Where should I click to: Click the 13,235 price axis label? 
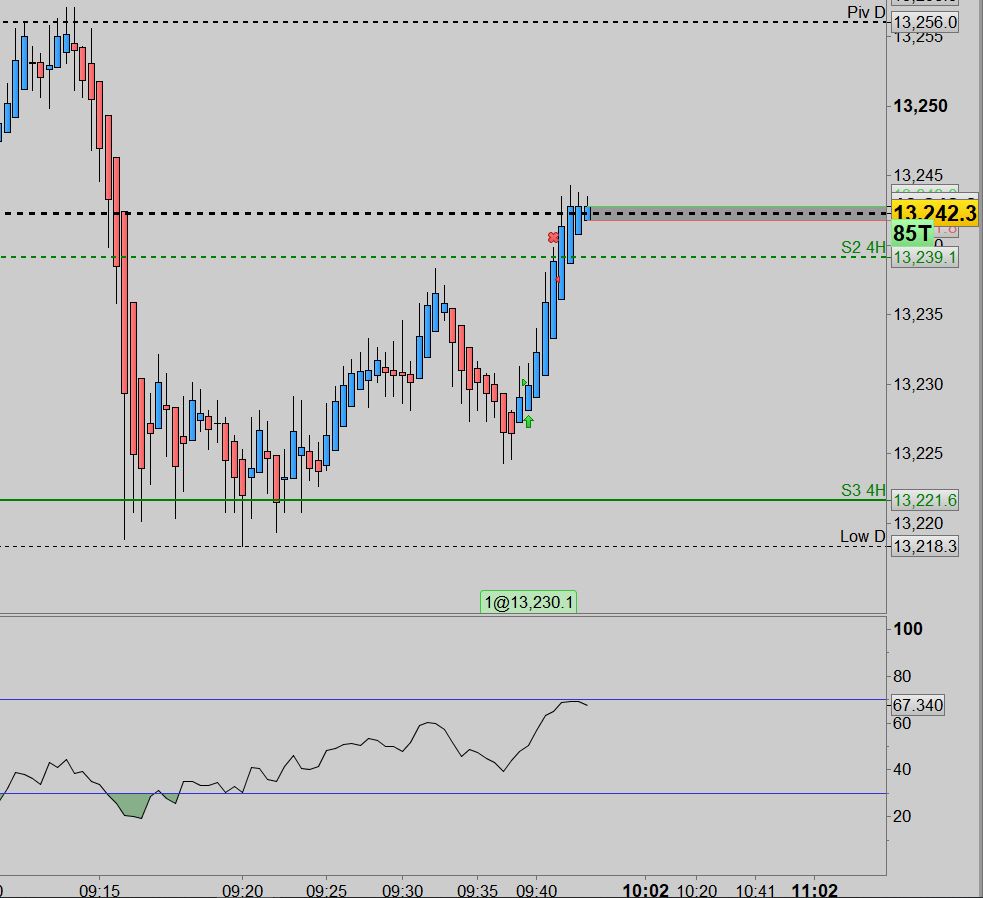click(x=918, y=314)
